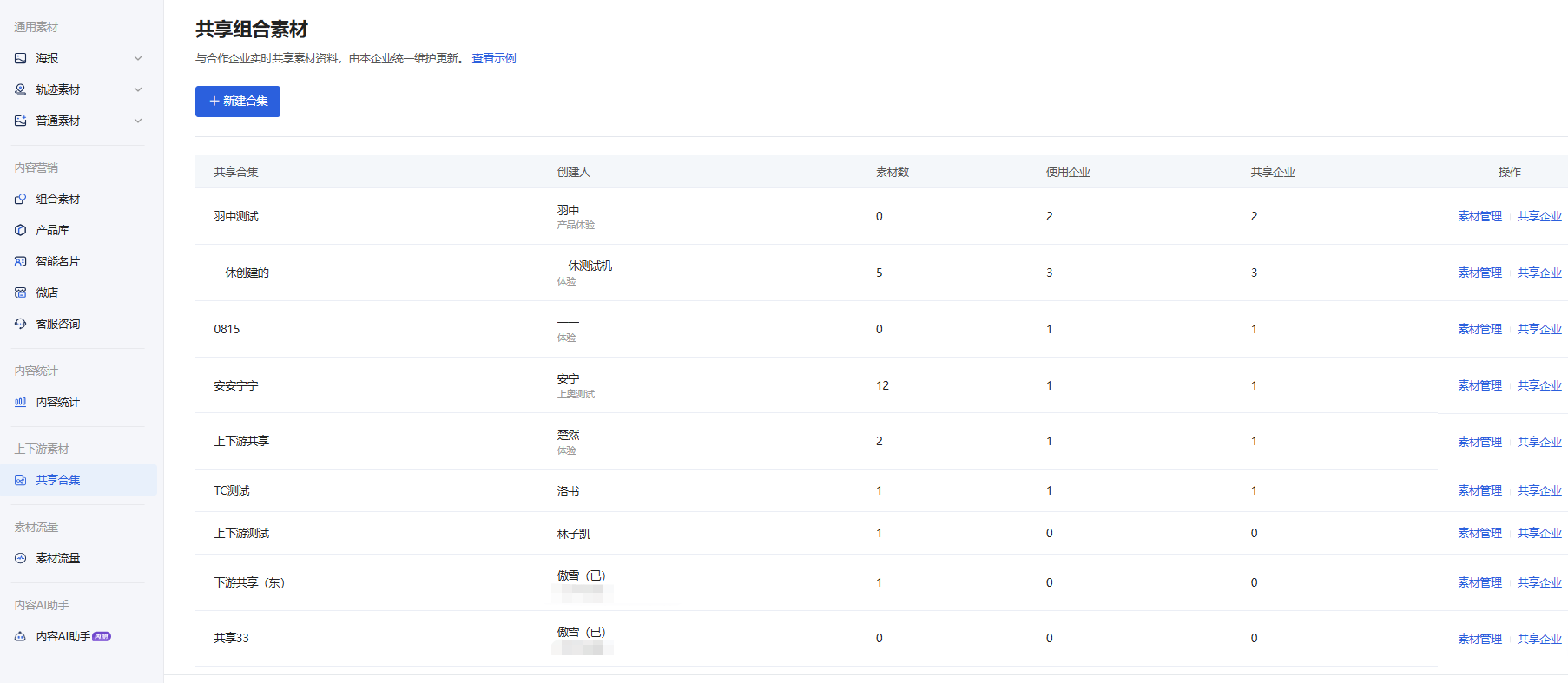
Task: Click the 产品库 cube icon
Action: (21, 230)
